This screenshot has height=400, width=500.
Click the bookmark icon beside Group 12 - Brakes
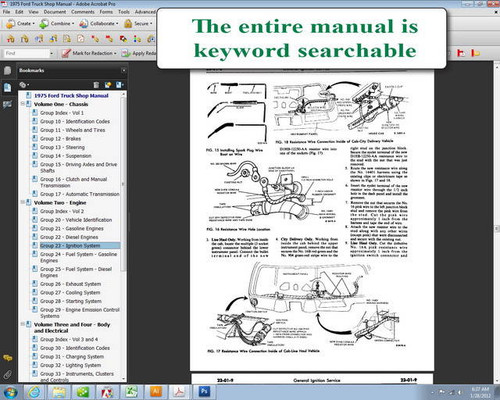click(35, 138)
